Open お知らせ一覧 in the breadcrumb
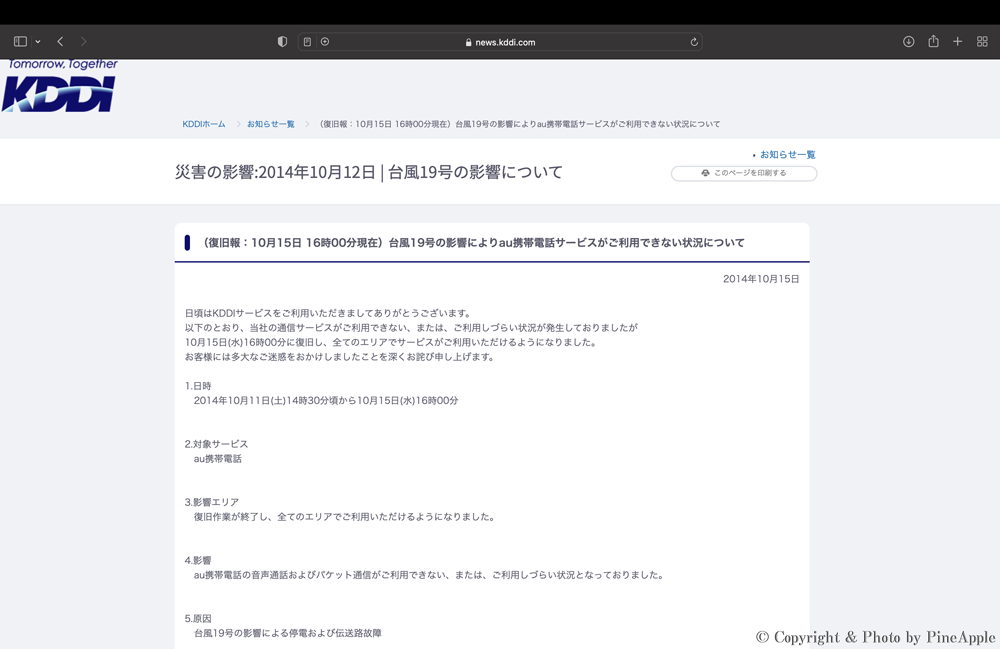 pyautogui.click(x=271, y=124)
